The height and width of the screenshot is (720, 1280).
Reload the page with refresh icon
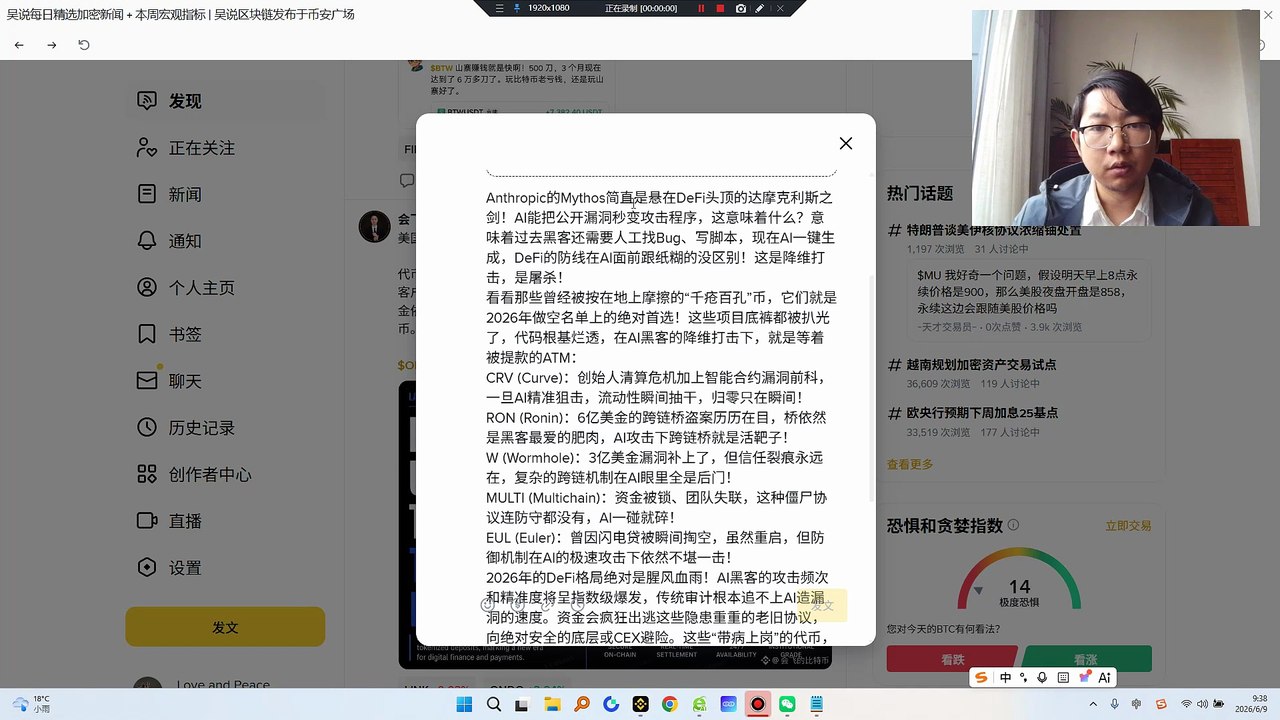click(x=84, y=45)
